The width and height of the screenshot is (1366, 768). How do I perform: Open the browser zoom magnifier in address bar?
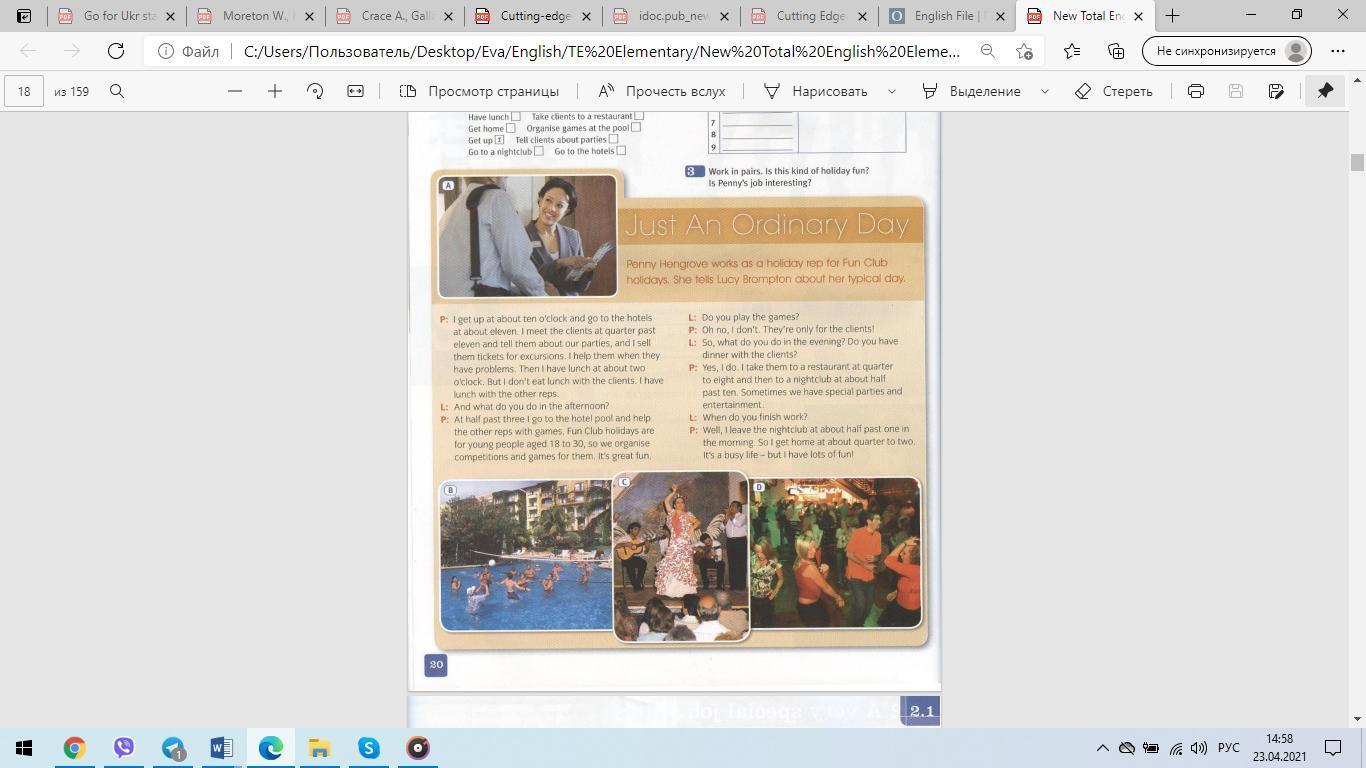click(987, 51)
